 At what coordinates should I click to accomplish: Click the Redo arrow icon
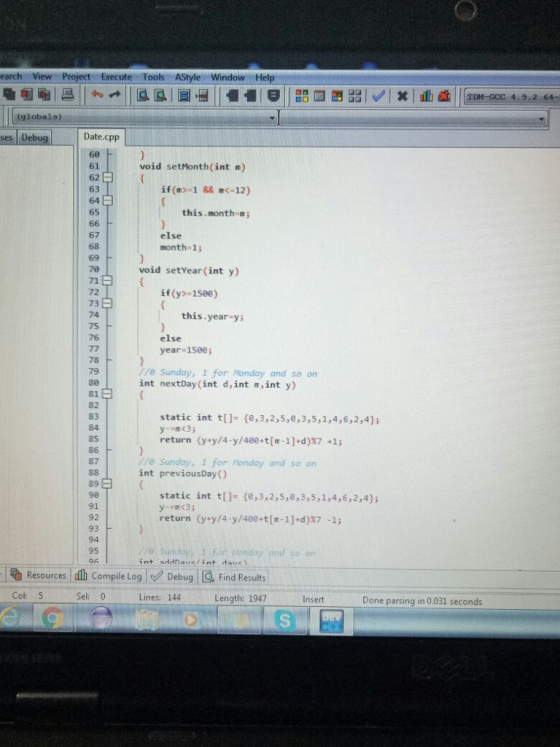click(x=115, y=95)
